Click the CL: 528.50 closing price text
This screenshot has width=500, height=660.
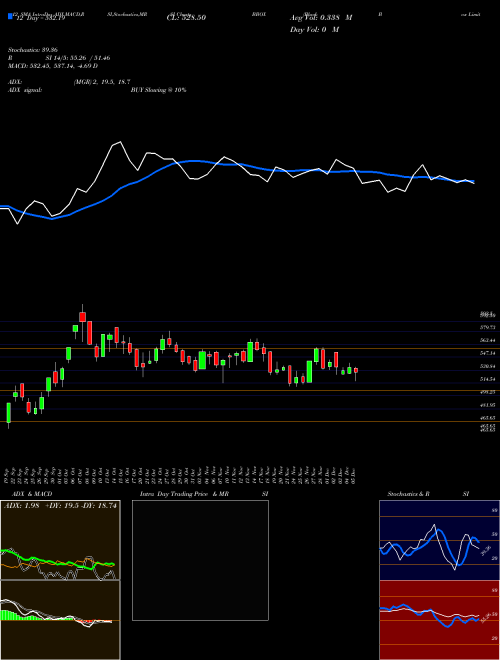coord(186,18)
